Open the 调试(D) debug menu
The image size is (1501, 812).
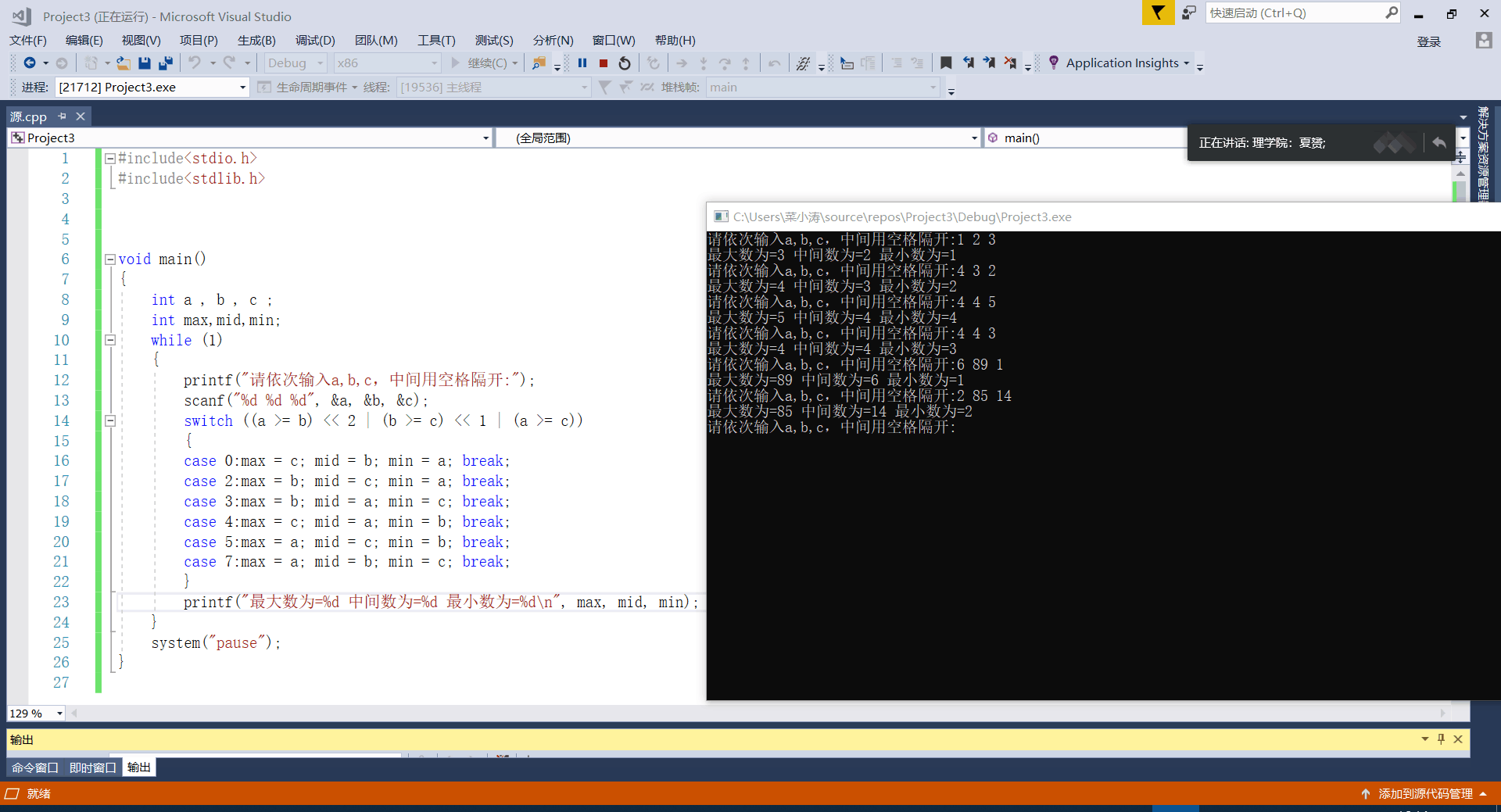click(x=315, y=41)
